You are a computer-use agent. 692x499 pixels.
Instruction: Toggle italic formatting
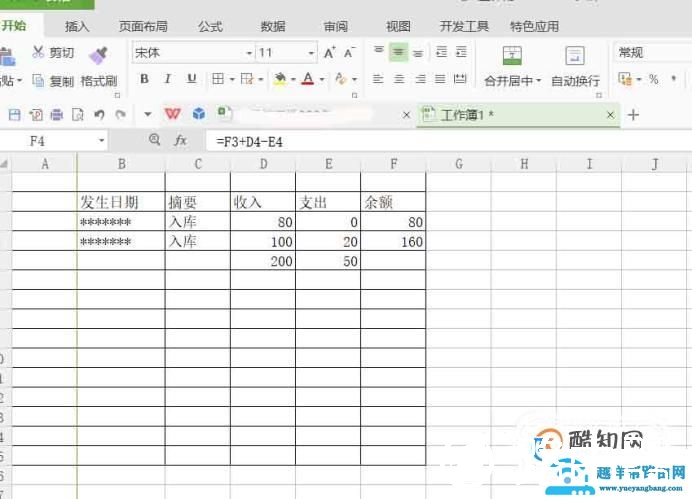coord(167,79)
